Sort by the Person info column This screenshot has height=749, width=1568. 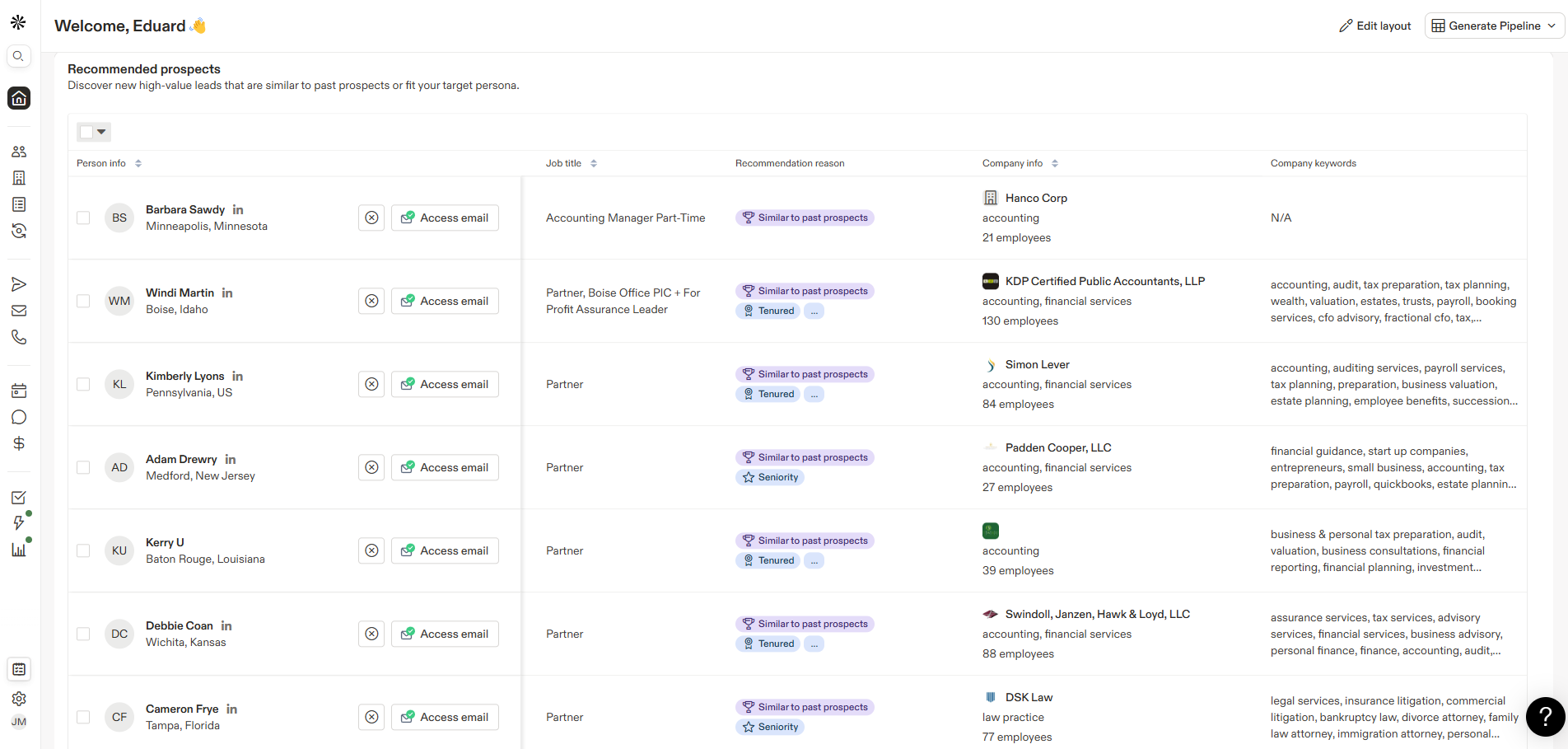coord(138,163)
